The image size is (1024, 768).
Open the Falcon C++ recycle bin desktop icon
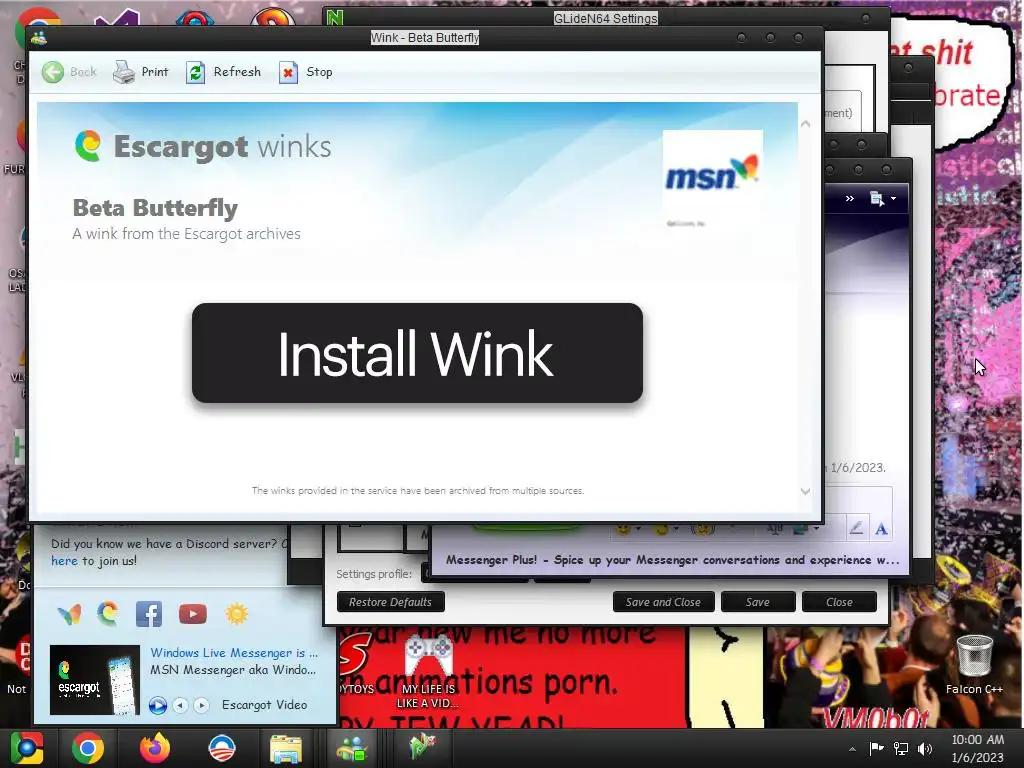(x=974, y=664)
